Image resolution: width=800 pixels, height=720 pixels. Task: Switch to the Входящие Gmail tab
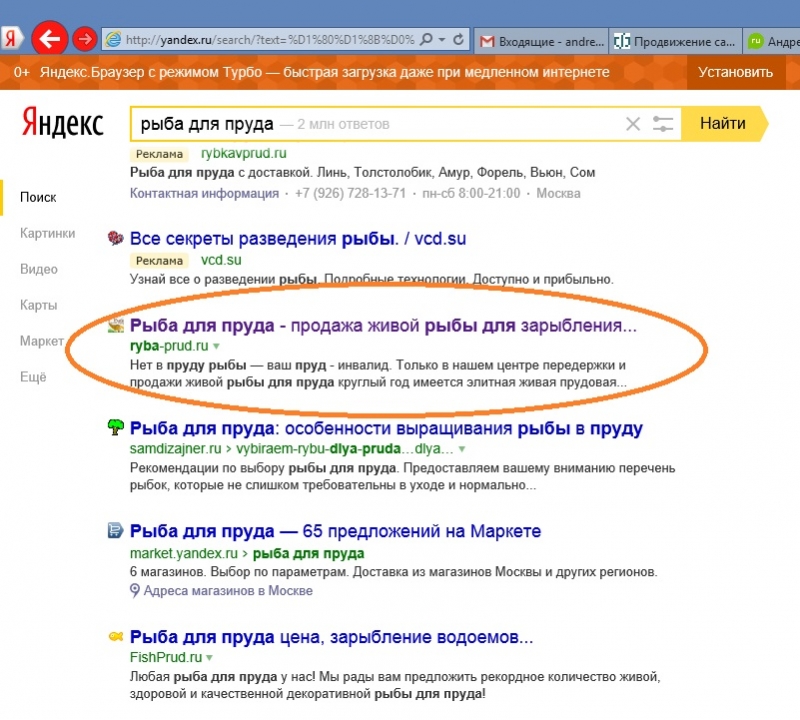tap(541, 41)
